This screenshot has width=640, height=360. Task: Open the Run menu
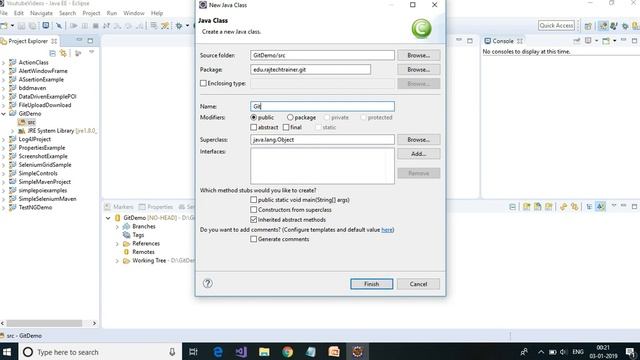pos(112,13)
